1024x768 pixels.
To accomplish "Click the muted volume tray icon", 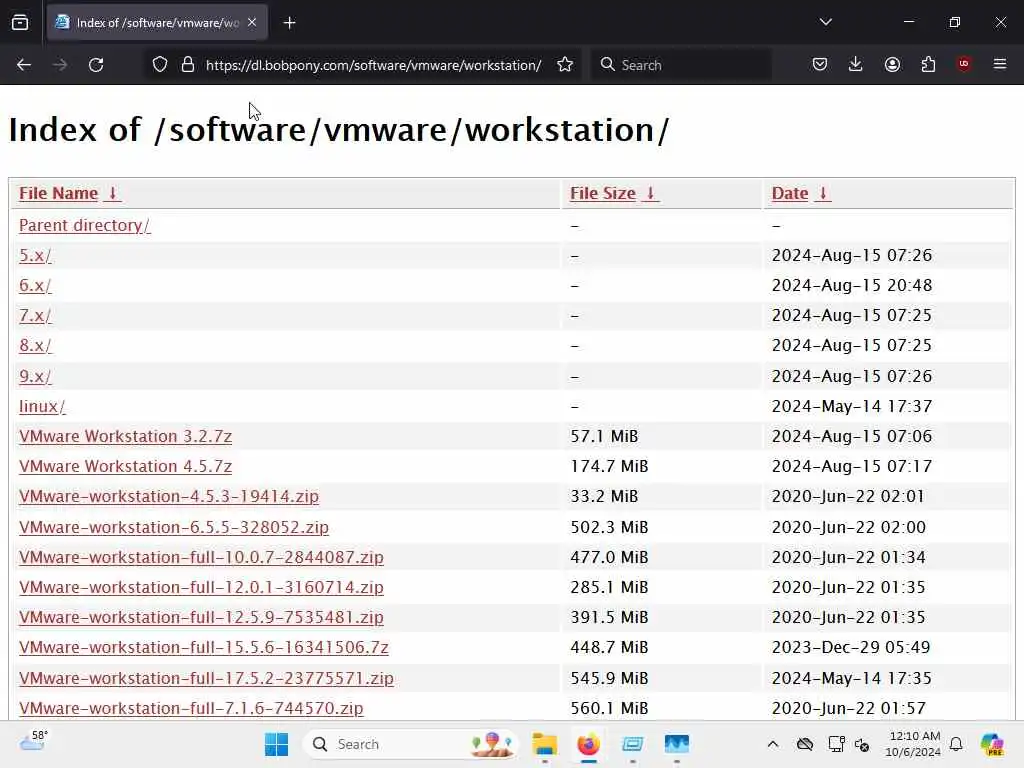I will pyautogui.click(x=862, y=744).
